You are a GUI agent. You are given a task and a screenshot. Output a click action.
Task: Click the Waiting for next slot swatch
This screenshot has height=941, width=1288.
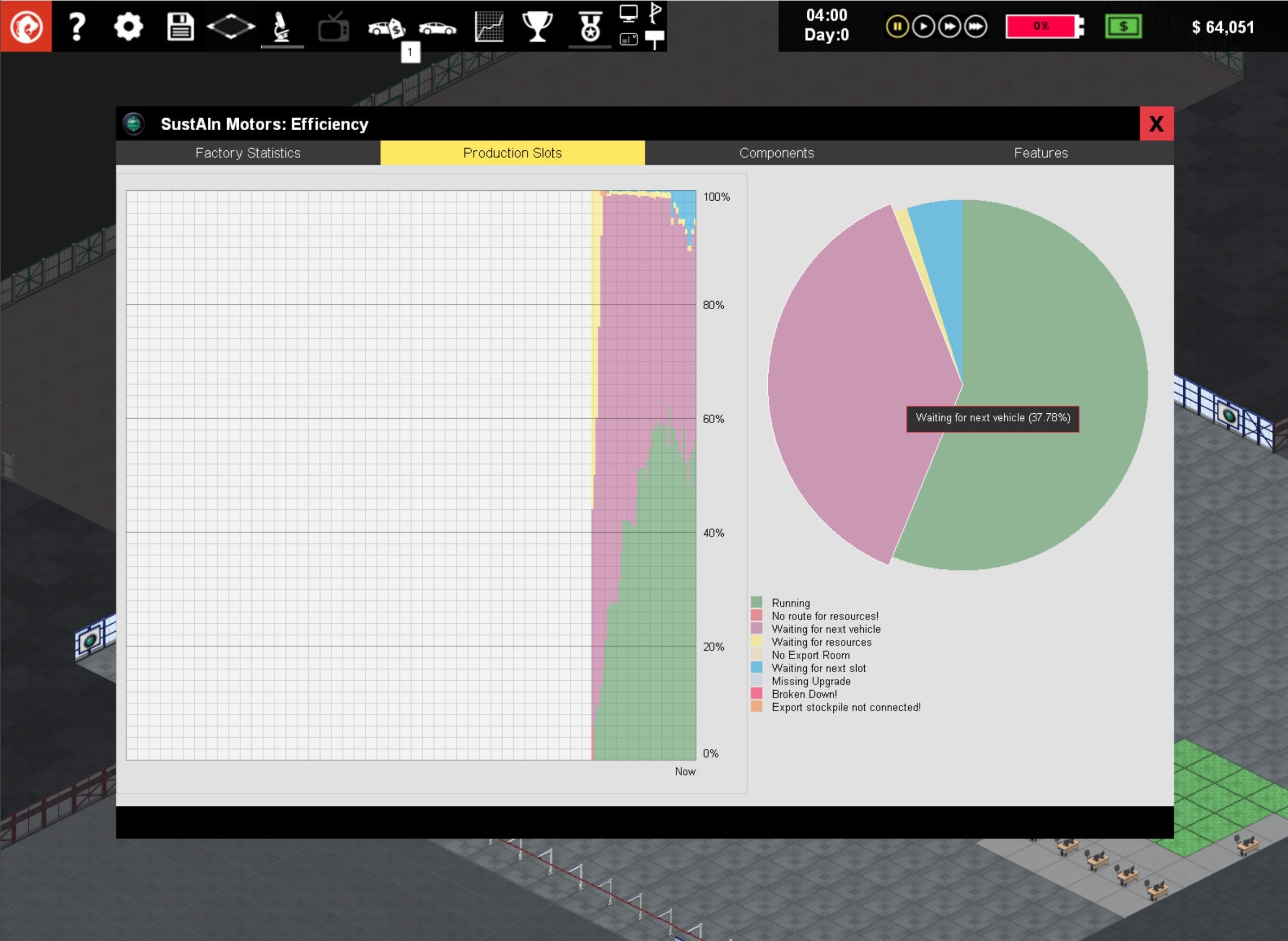pos(756,668)
